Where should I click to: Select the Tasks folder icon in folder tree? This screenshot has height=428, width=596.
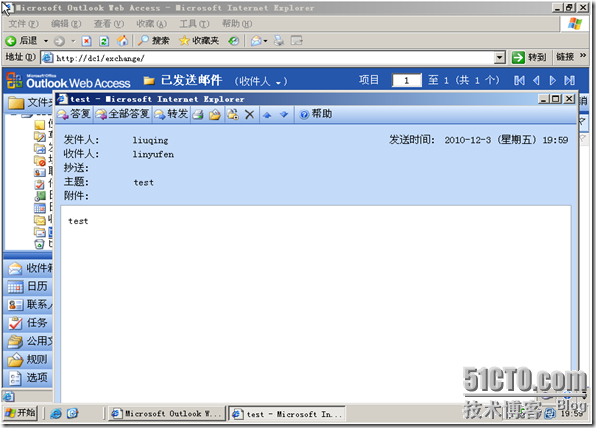(x=40, y=184)
